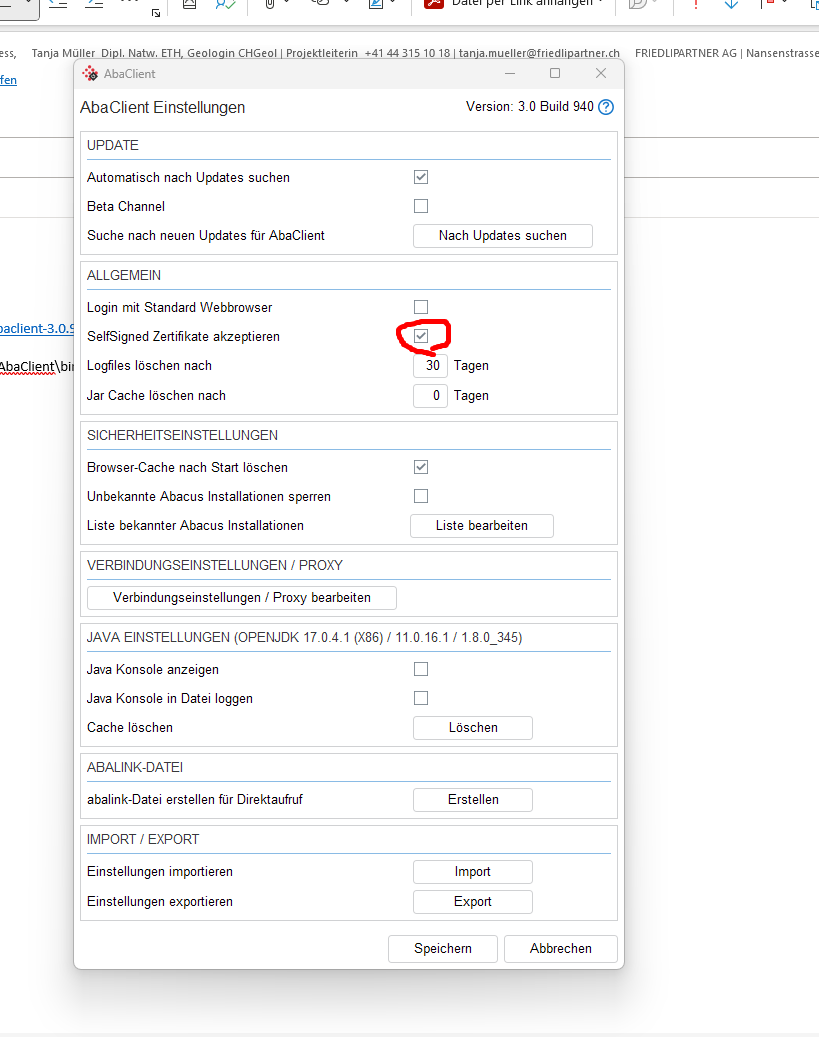Click 'Version: 3.0 Build 940' text
The height and width of the screenshot is (1037, 819).
click(530, 106)
